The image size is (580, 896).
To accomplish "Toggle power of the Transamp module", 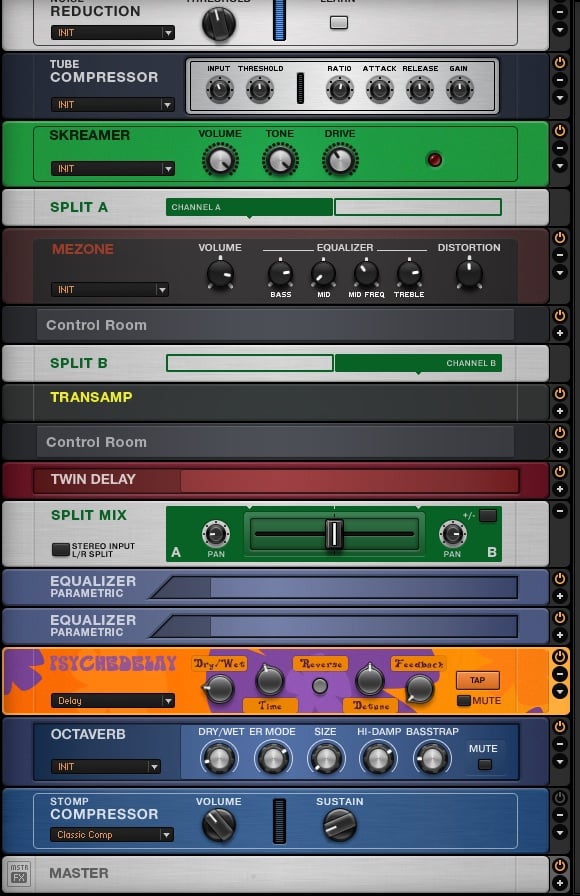I will click(x=560, y=394).
